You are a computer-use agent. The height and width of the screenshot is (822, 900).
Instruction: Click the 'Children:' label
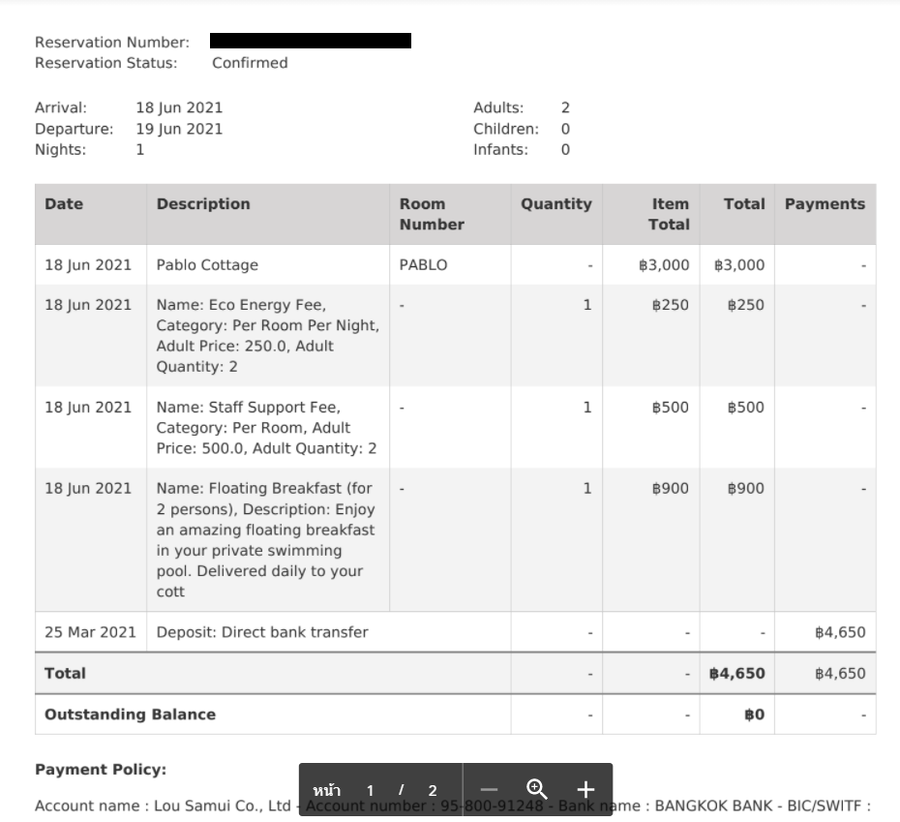506,129
